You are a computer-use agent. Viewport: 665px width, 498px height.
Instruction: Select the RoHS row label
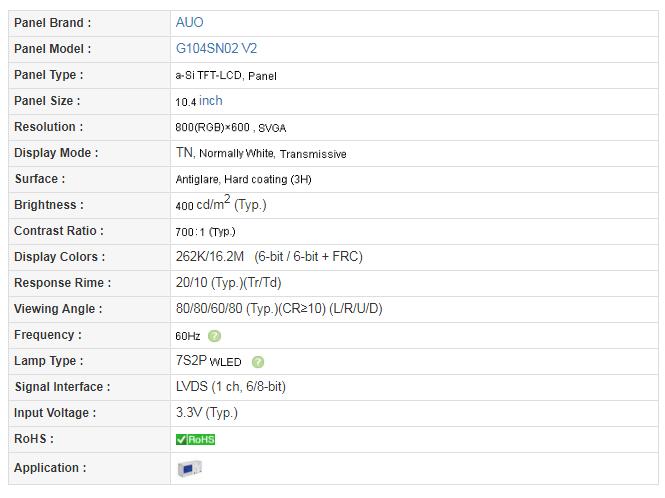(34, 439)
